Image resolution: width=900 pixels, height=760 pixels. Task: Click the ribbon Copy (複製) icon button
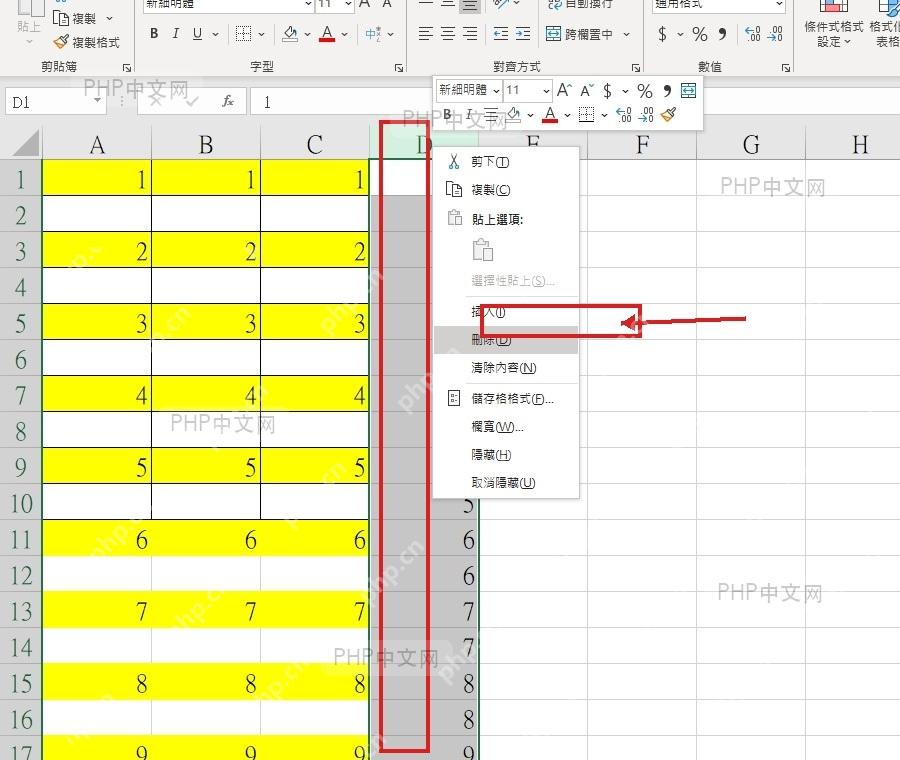click(61, 18)
